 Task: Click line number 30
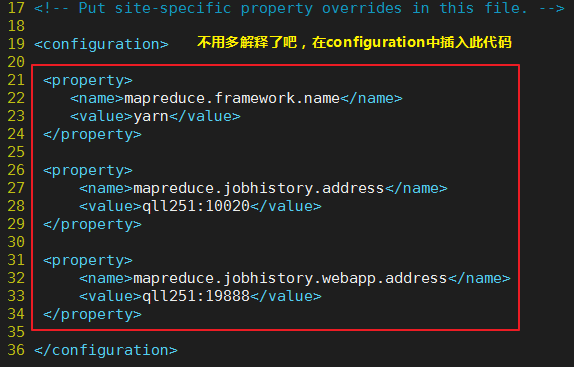pos(16,242)
